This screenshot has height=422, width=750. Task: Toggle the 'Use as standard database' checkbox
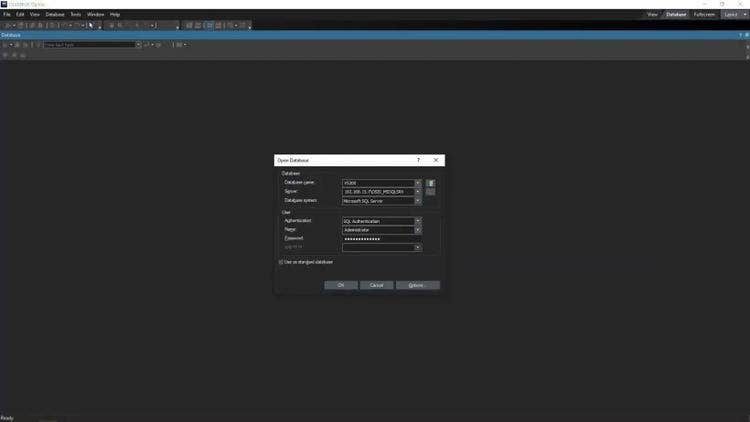pyautogui.click(x=281, y=262)
